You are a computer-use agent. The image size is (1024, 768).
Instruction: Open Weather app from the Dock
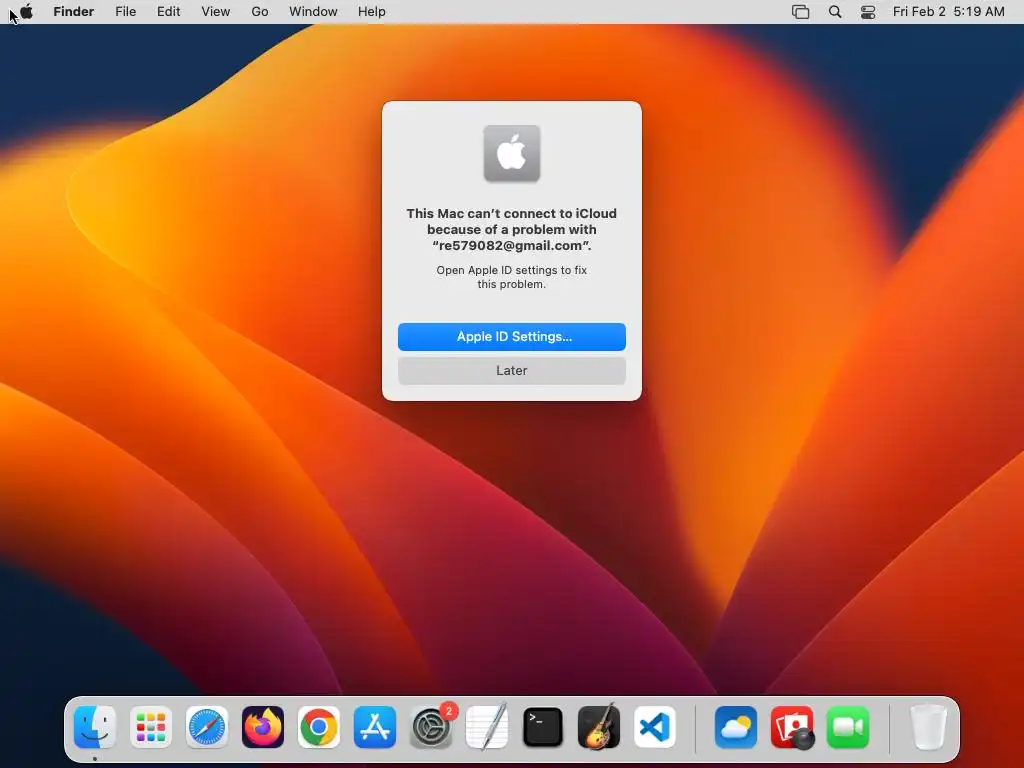pyautogui.click(x=736, y=728)
